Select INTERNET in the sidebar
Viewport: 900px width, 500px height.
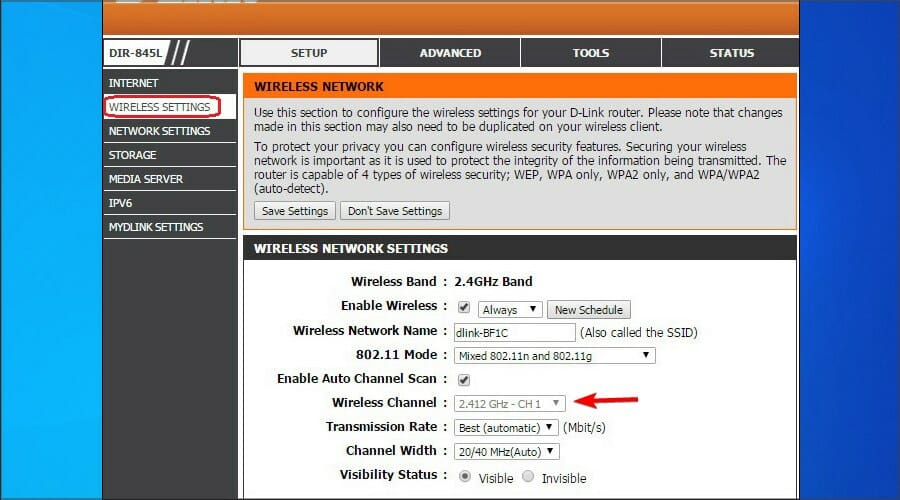(x=170, y=83)
